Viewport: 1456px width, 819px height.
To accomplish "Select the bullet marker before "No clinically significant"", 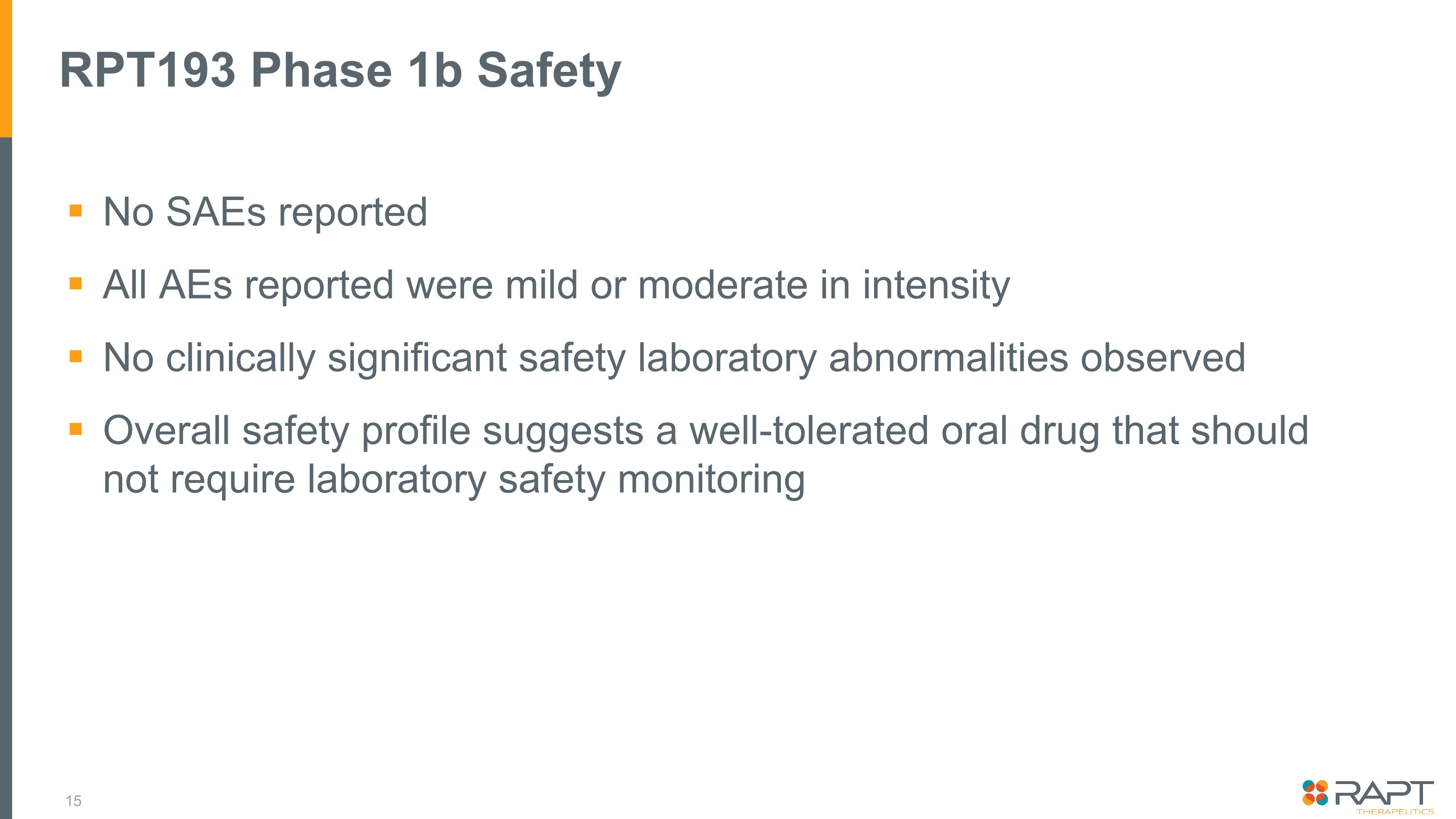I will (76, 356).
